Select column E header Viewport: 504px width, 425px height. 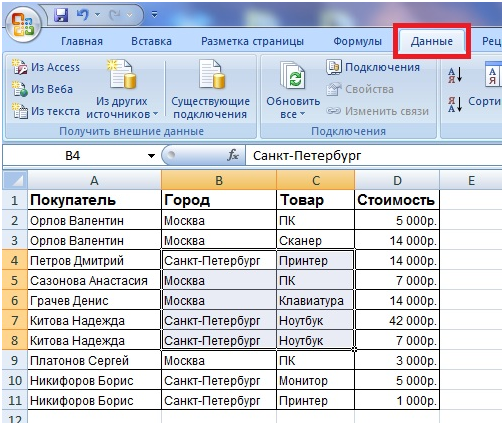[471, 180]
